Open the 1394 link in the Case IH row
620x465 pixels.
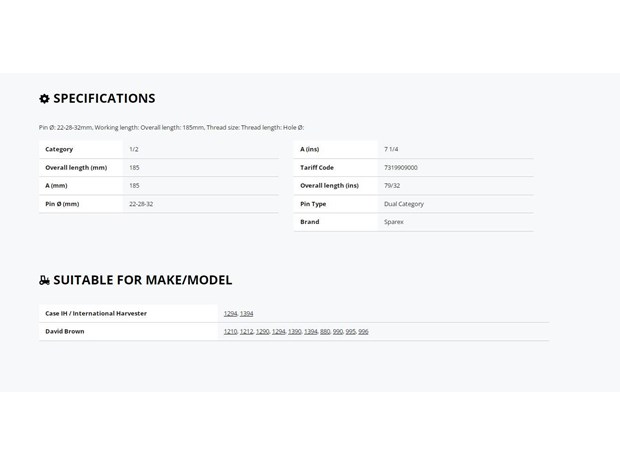[246, 314]
